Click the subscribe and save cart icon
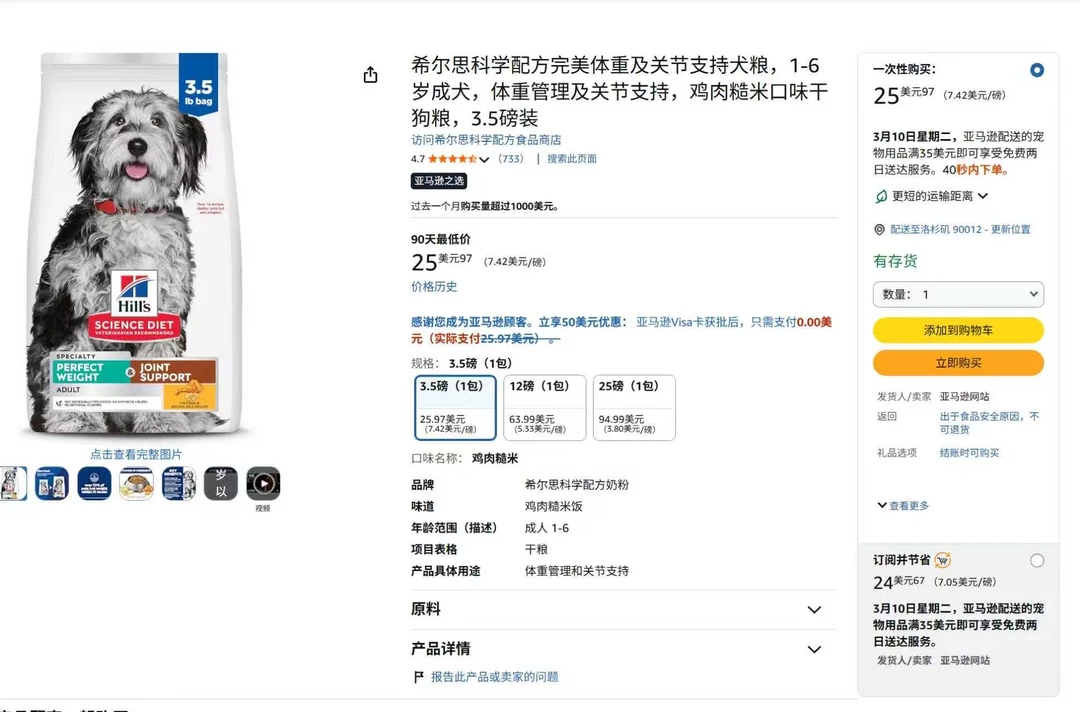 942,561
